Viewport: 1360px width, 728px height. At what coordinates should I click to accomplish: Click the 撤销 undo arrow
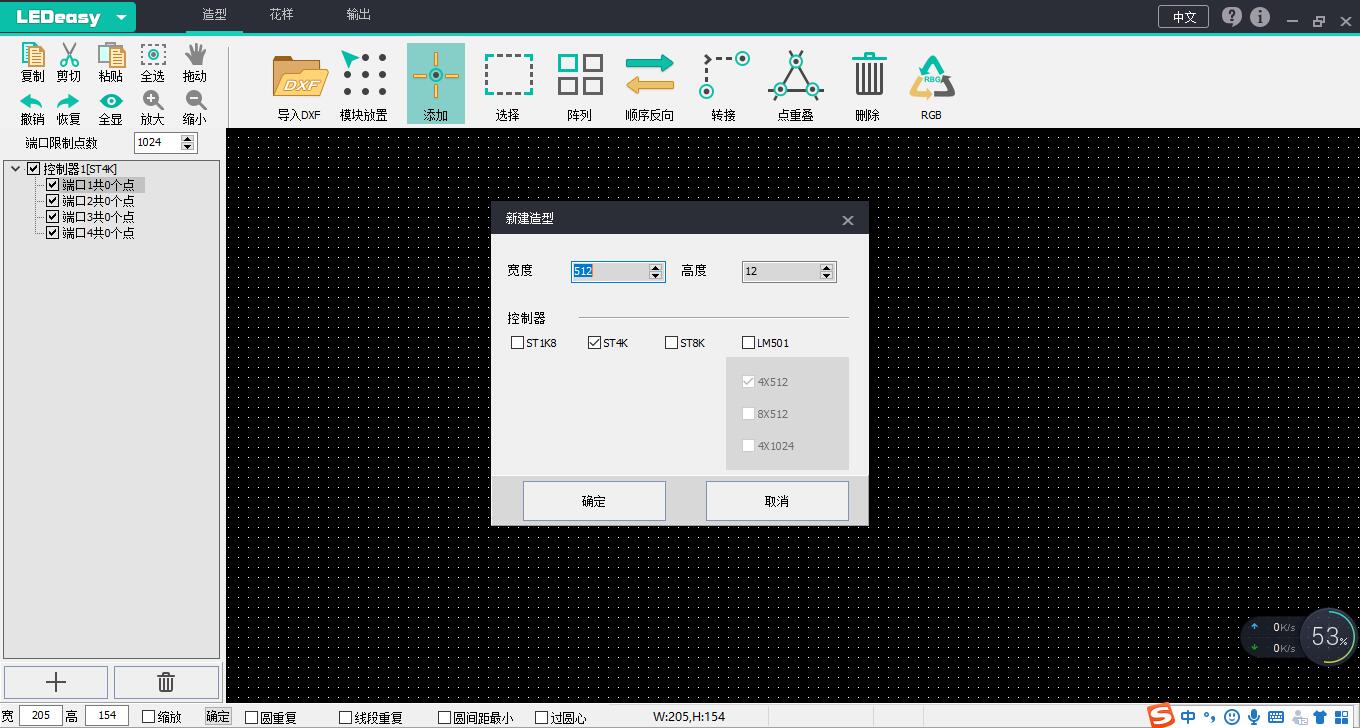click(32, 101)
